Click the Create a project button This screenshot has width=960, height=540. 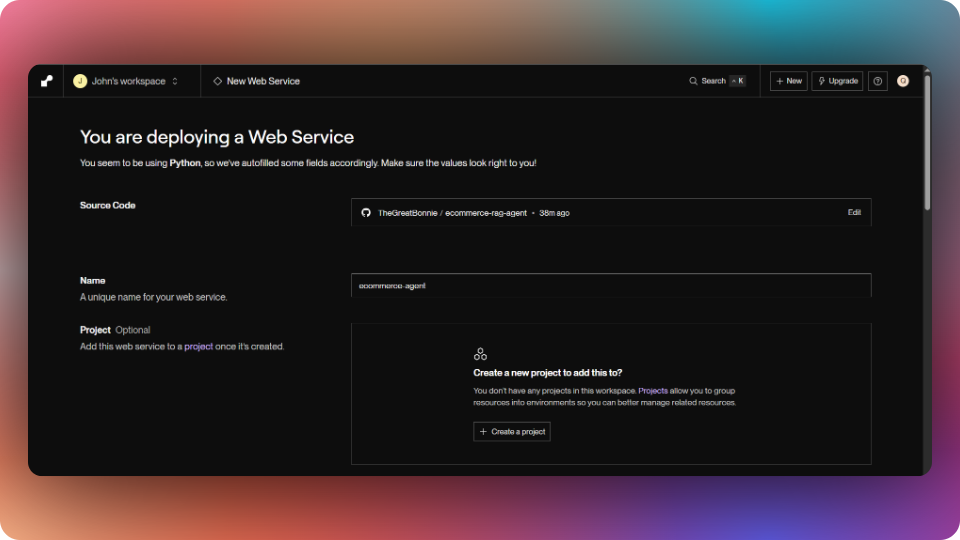[x=512, y=432]
